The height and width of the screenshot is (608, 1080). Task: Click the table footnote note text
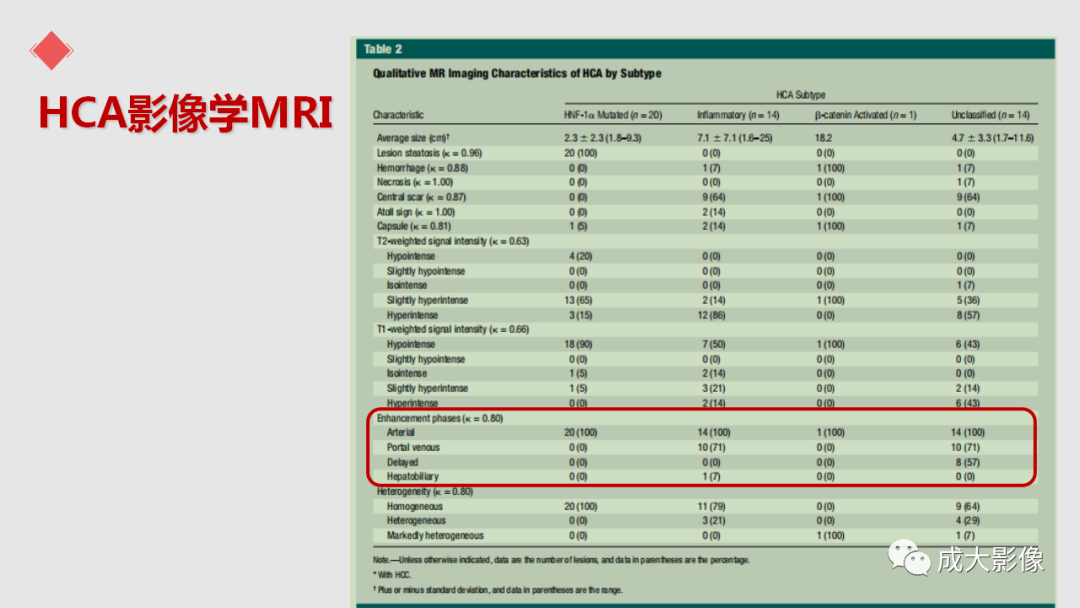pyautogui.click(x=561, y=560)
